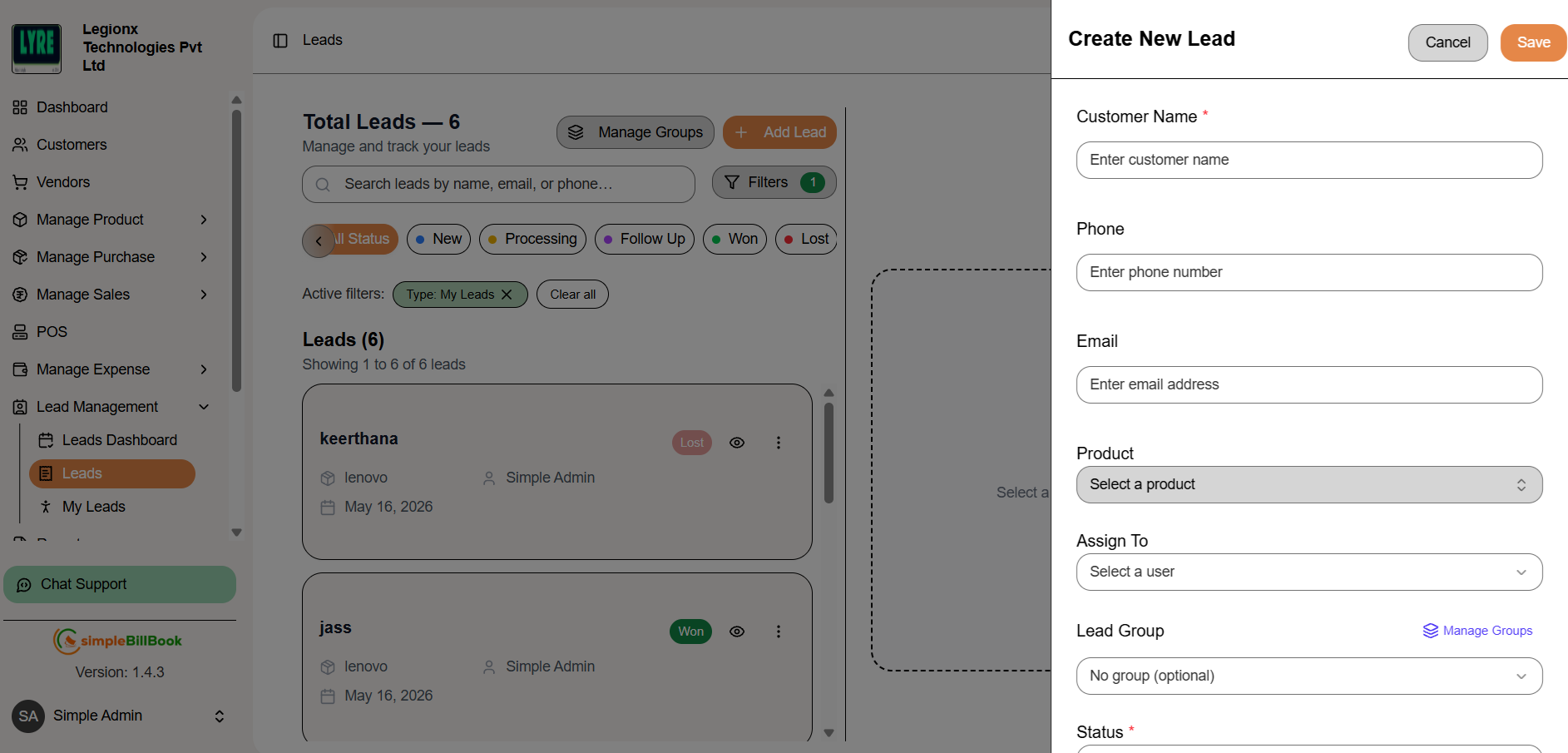This screenshot has height=753, width=1568.
Task: Click the search leads input box
Action: click(498, 184)
